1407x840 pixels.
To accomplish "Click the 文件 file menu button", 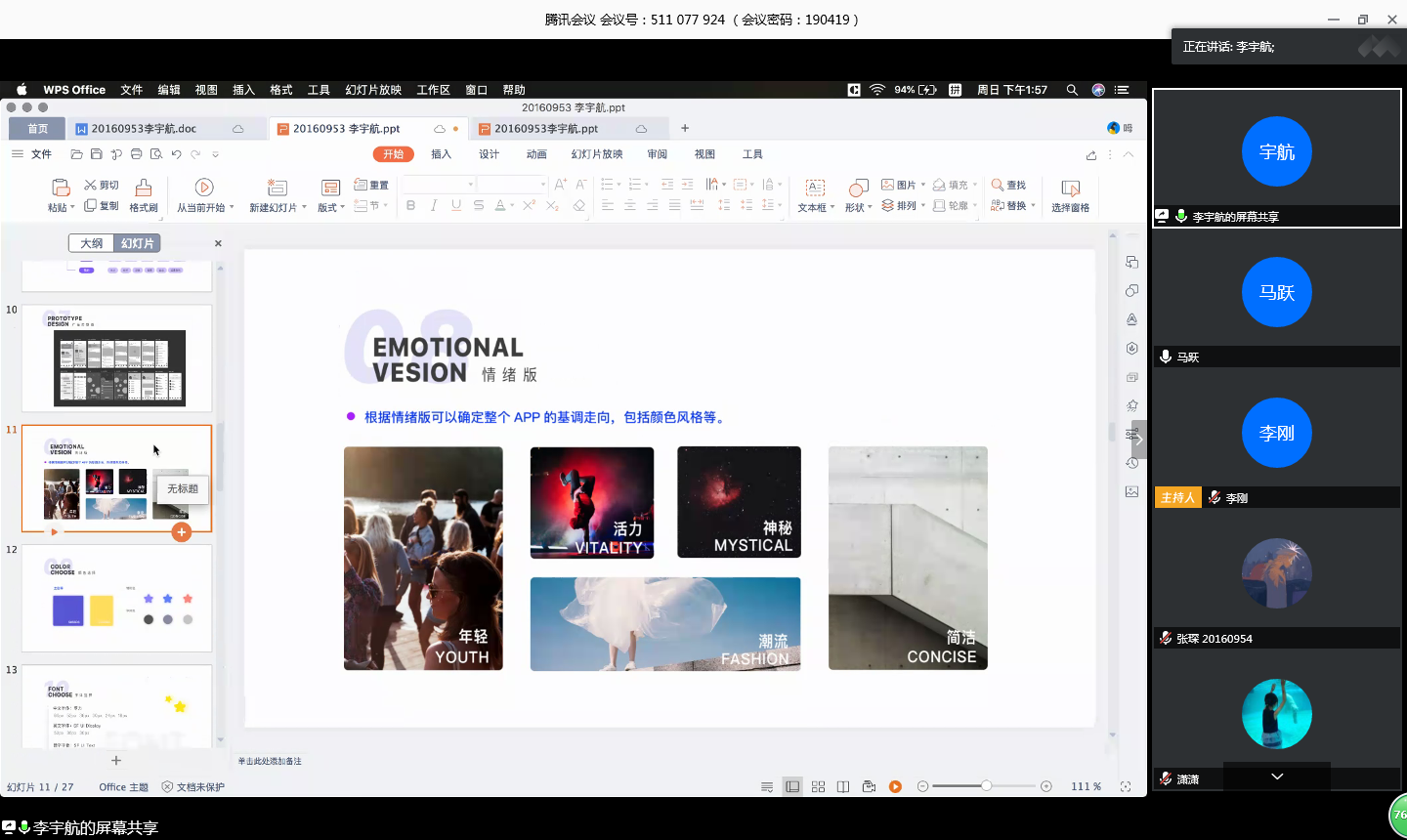I will [x=41, y=154].
